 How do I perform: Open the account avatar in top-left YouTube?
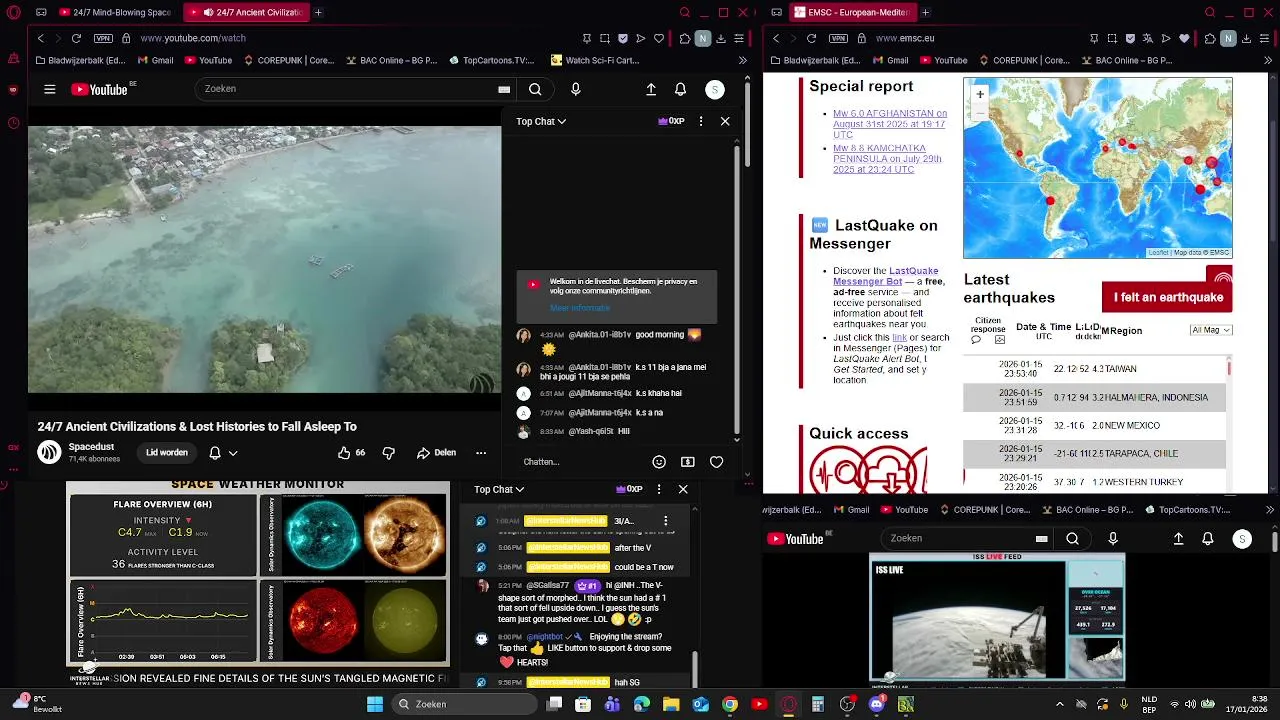(714, 89)
